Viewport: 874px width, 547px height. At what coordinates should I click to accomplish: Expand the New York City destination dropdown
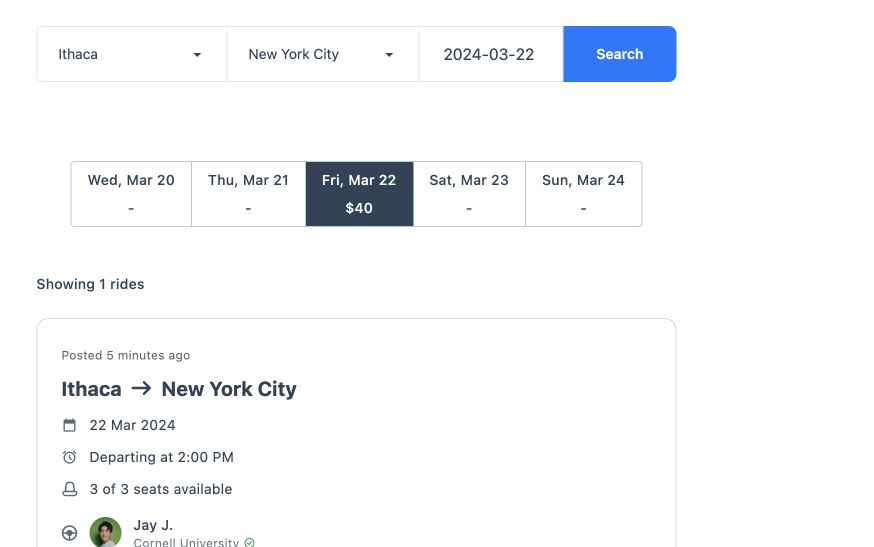coord(323,54)
